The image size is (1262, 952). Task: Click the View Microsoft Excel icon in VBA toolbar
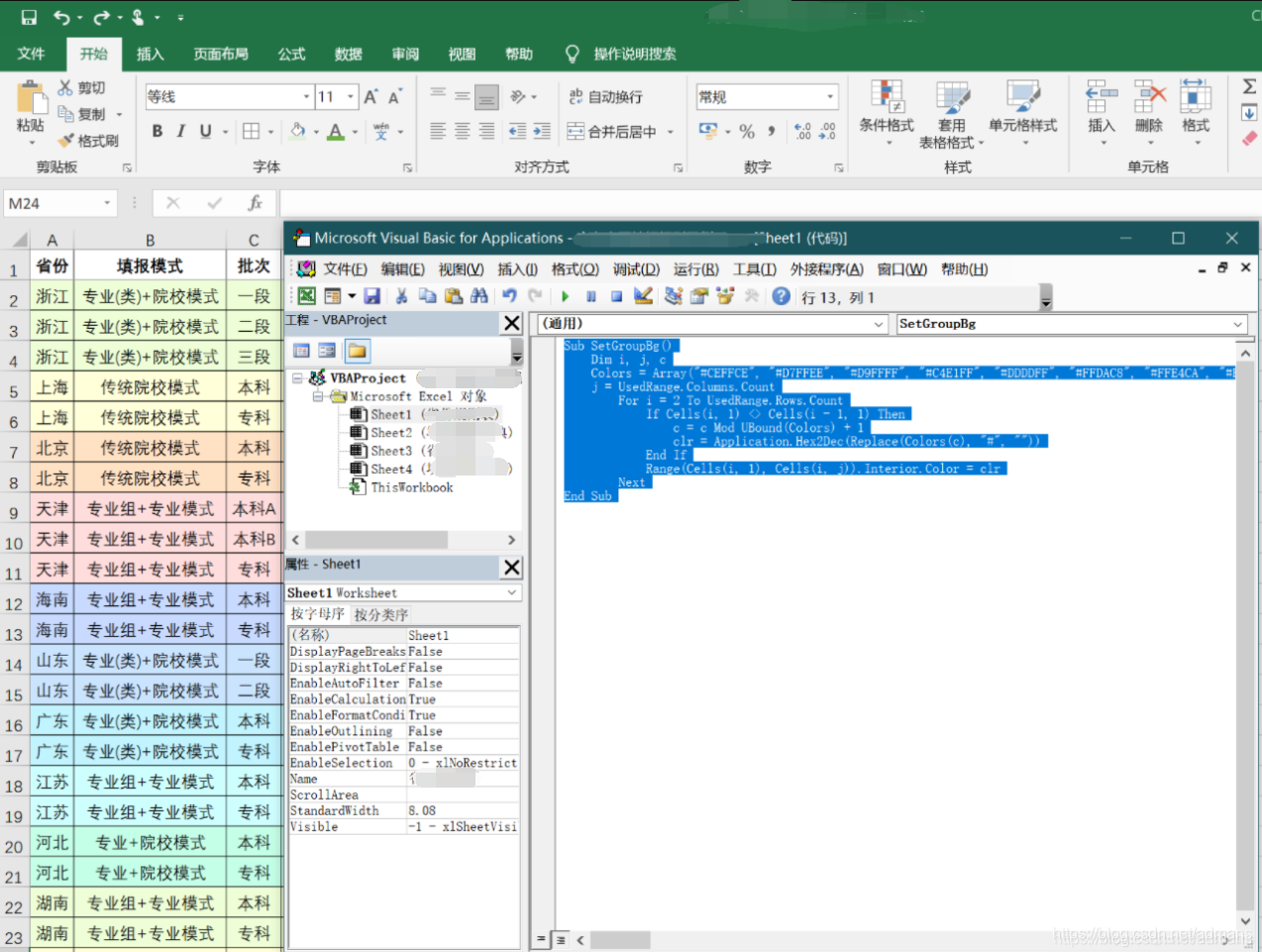pos(307,296)
